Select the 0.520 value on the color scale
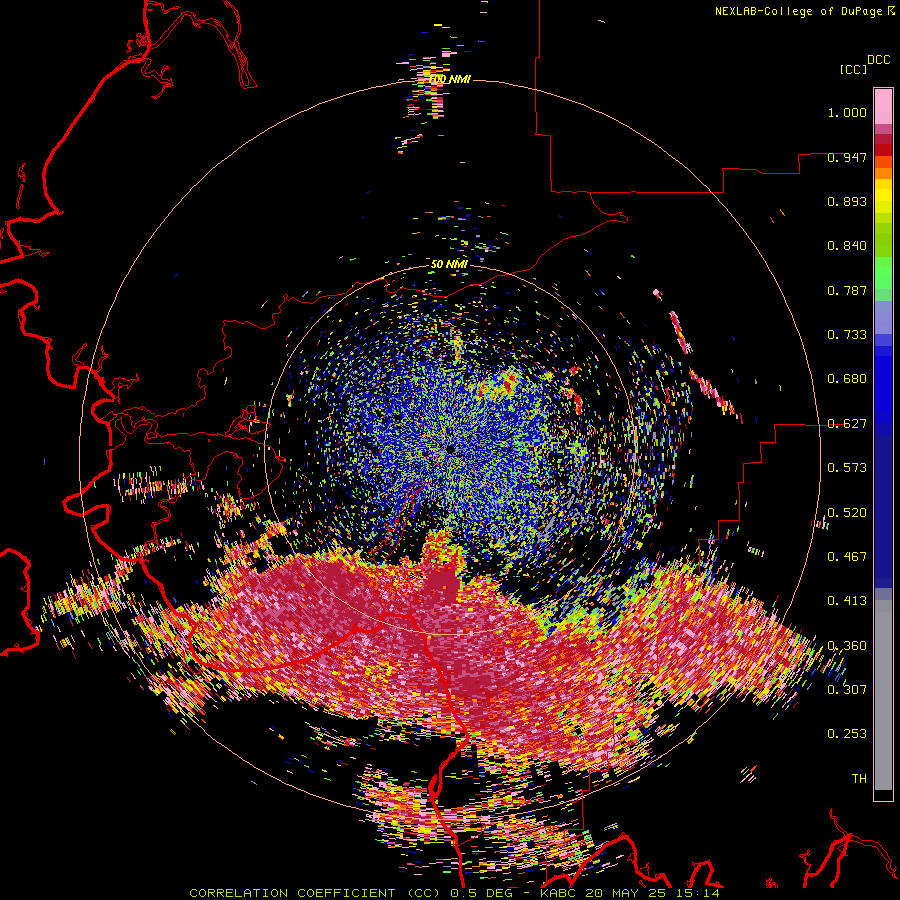This screenshot has width=900, height=900. tap(847, 512)
